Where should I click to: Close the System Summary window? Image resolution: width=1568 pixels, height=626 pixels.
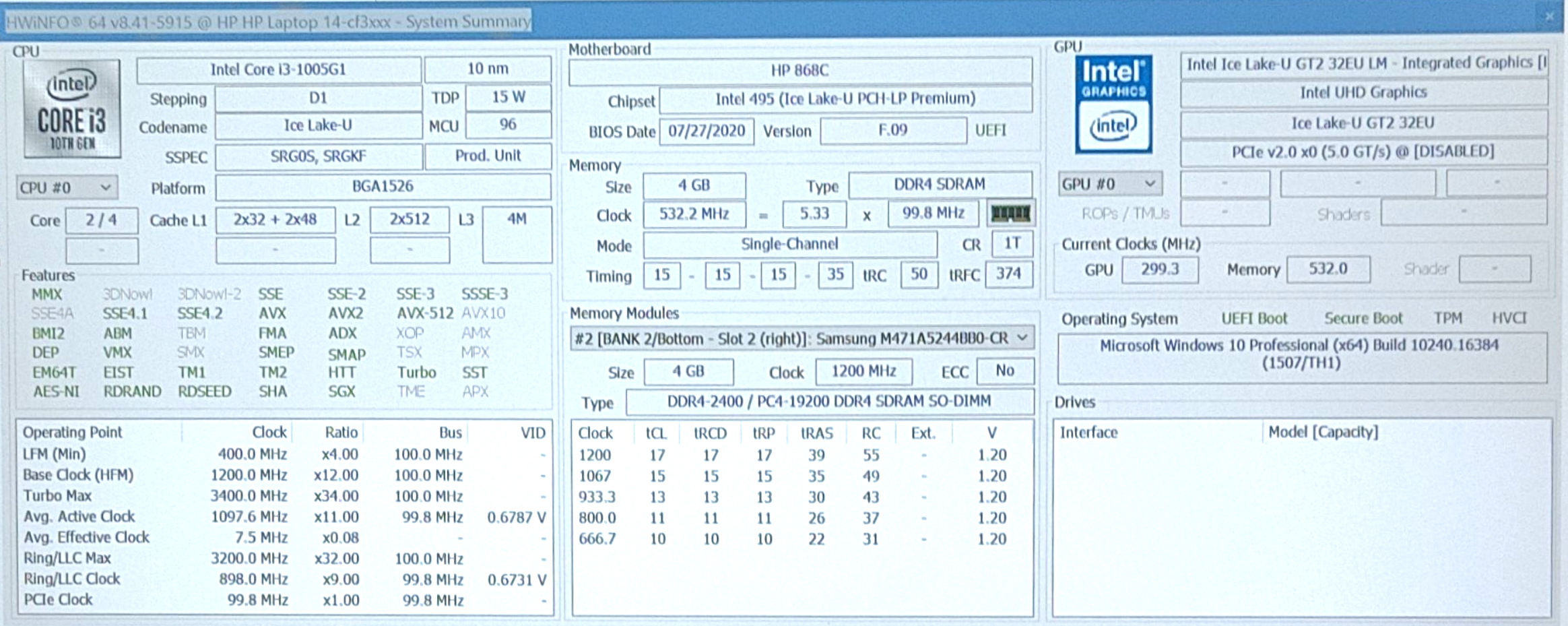(x=1549, y=18)
